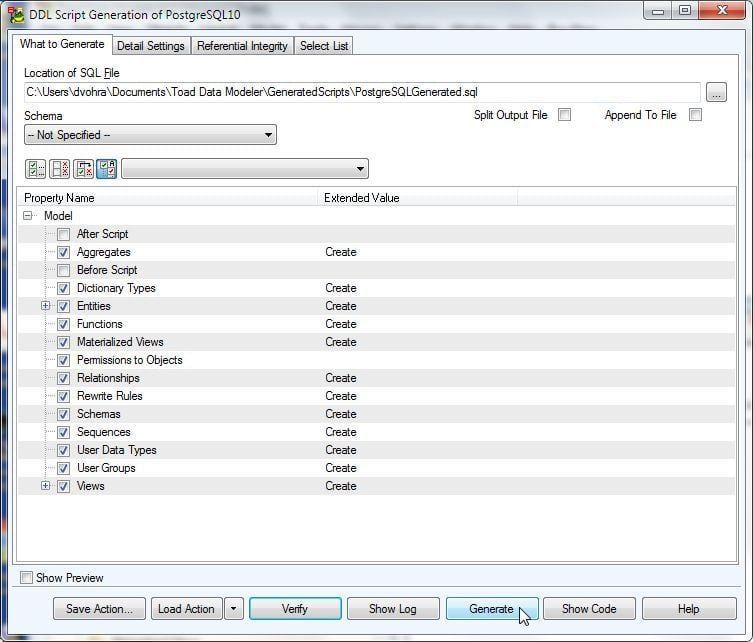
Task: Select the Materialized Views row label
Action: pos(120,342)
